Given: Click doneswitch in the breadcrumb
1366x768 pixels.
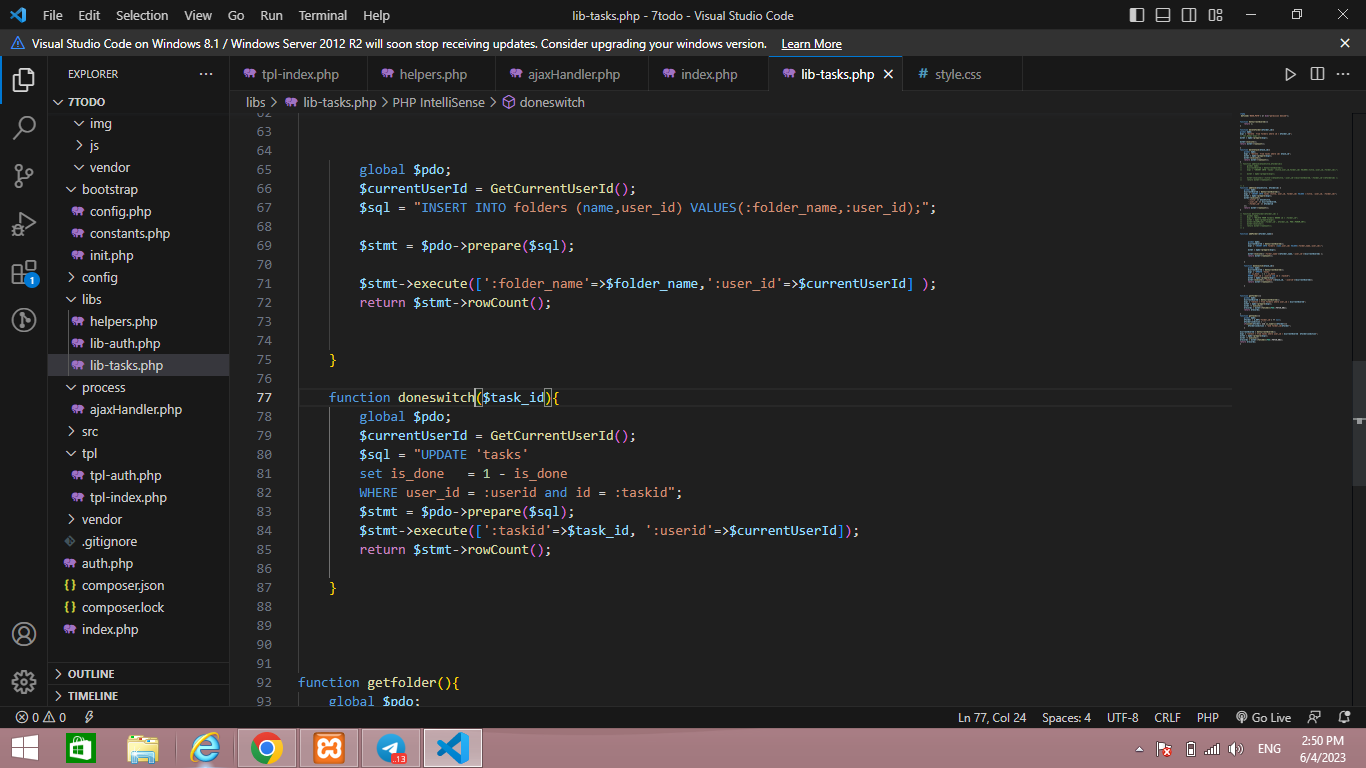Looking at the screenshot, I should 552,102.
